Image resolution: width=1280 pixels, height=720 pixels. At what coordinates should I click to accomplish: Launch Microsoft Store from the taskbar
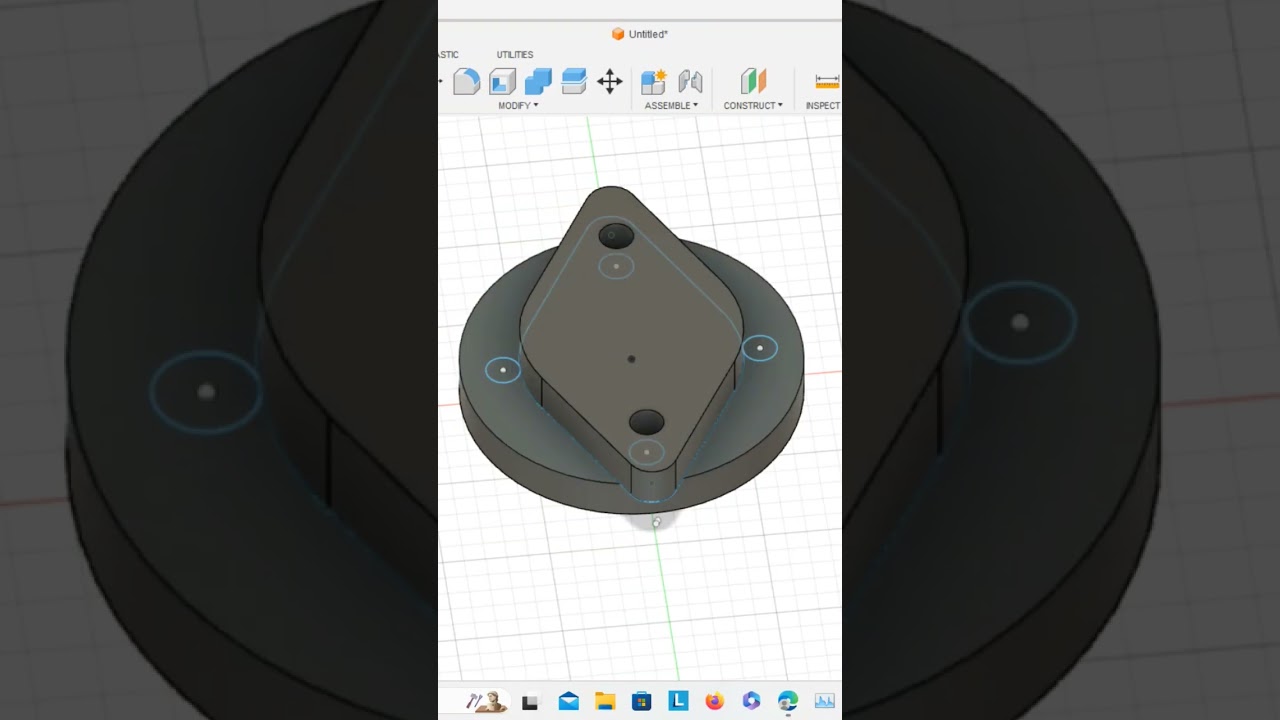click(x=641, y=701)
